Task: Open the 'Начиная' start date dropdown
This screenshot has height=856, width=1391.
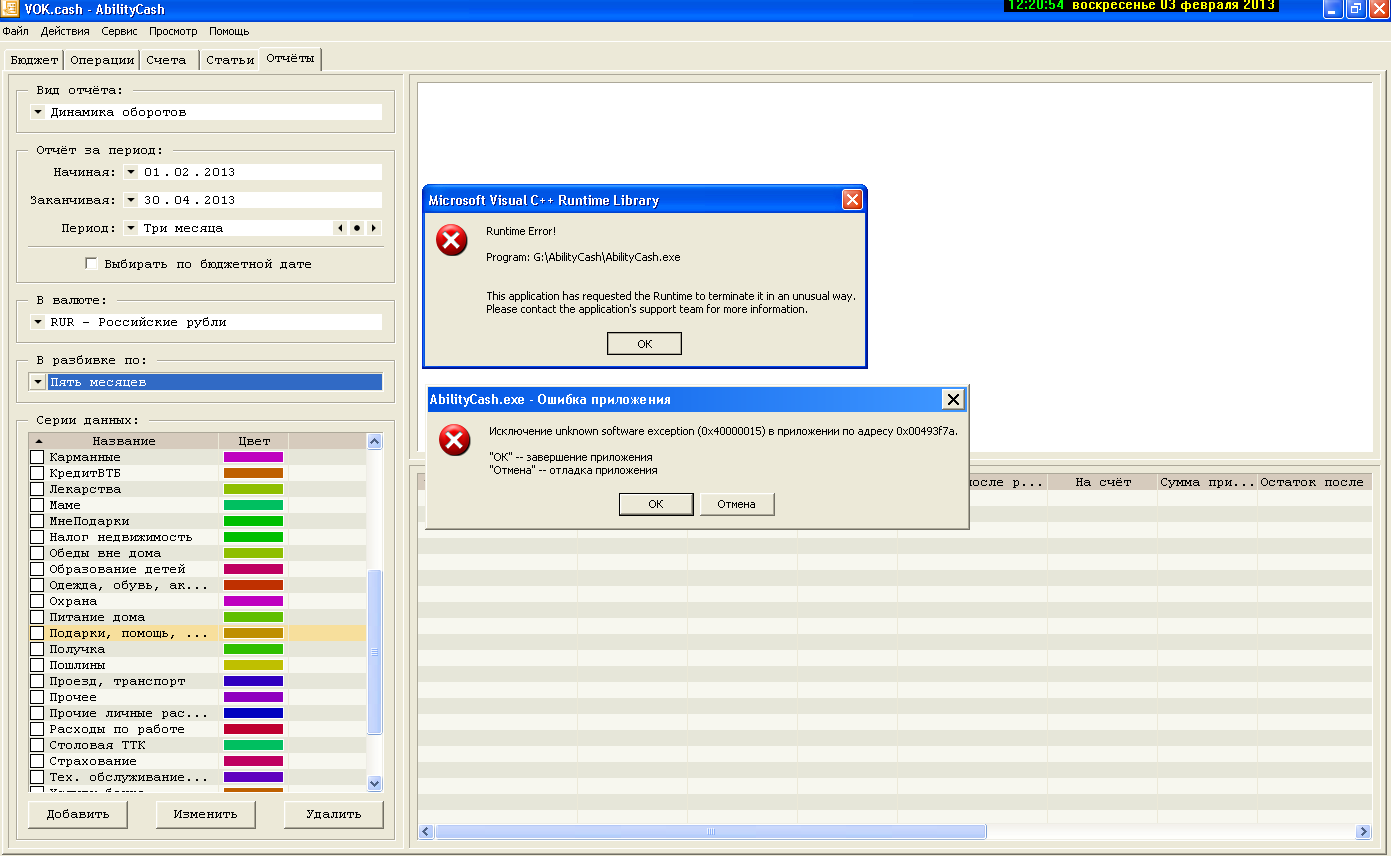Action: tap(130, 172)
